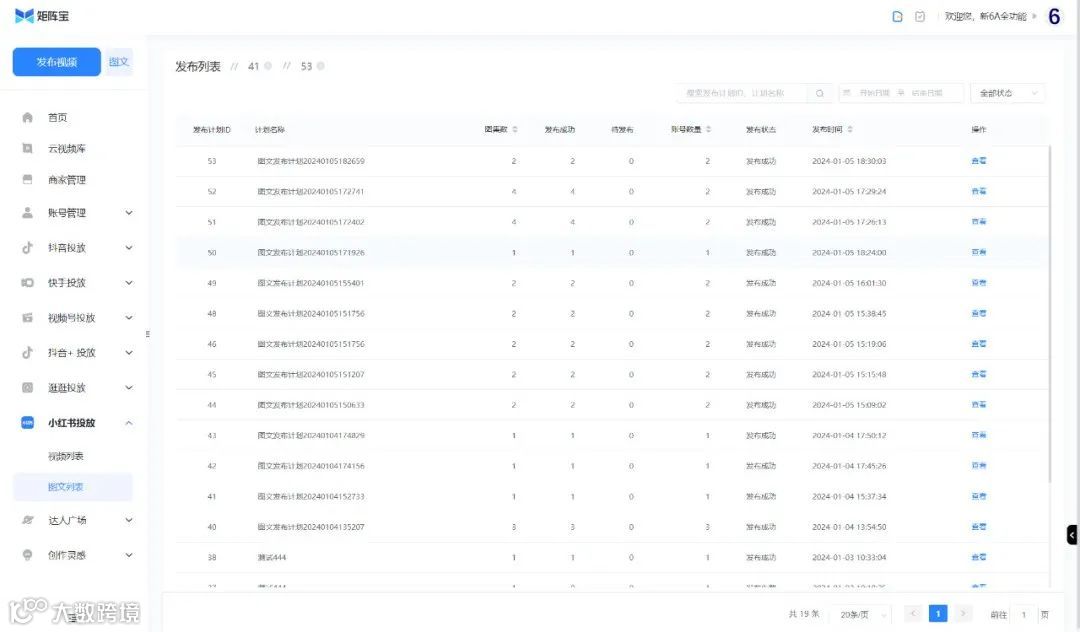Click the plan ID search input field
Viewport: 1080px width, 632px height.
pos(742,94)
